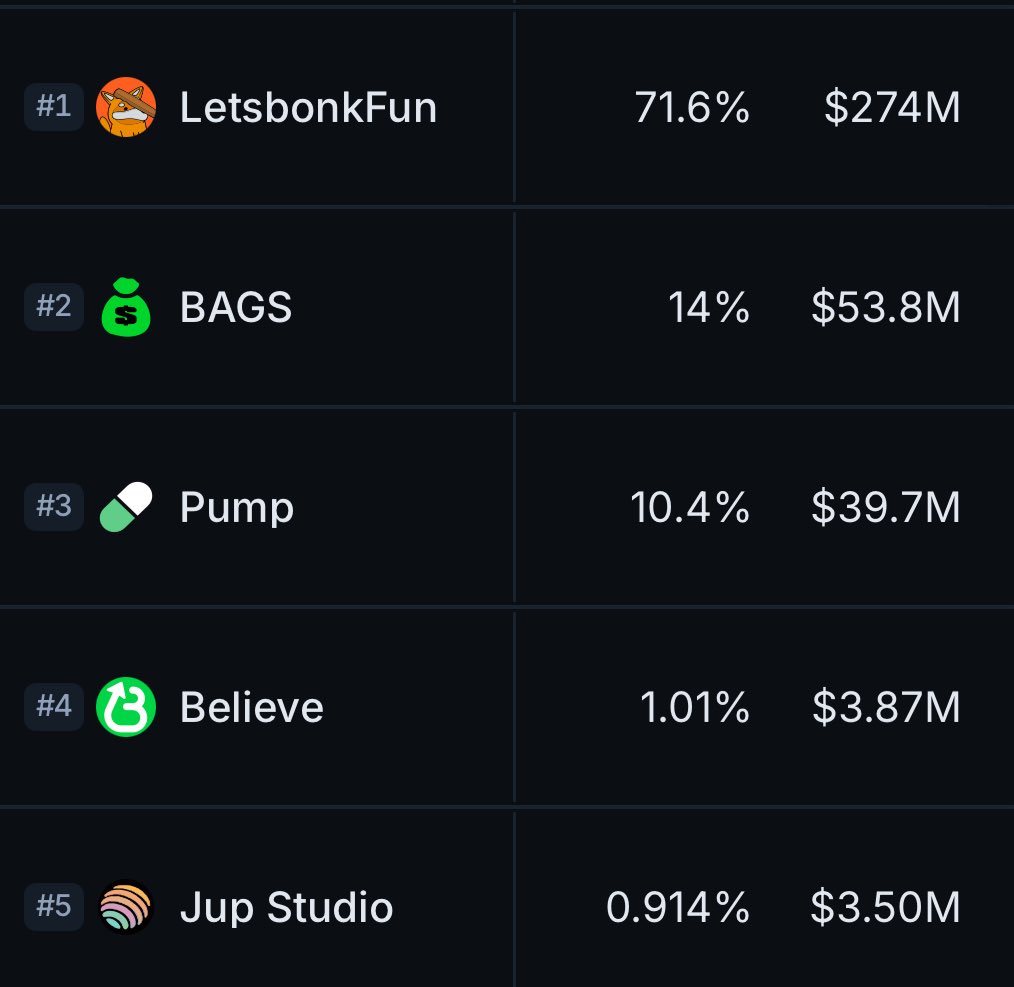Click the Believe green circular logo
1014x987 pixels.
(x=126, y=706)
